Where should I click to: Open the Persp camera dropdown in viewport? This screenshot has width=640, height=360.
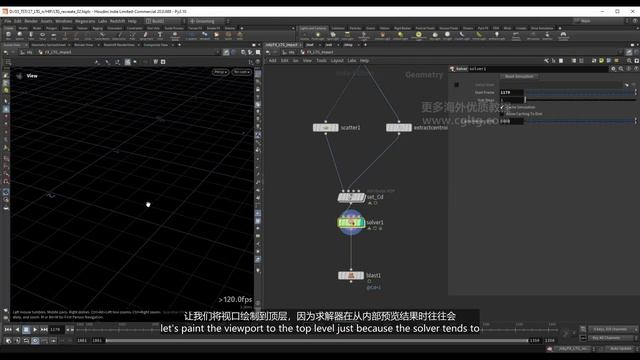[220, 72]
